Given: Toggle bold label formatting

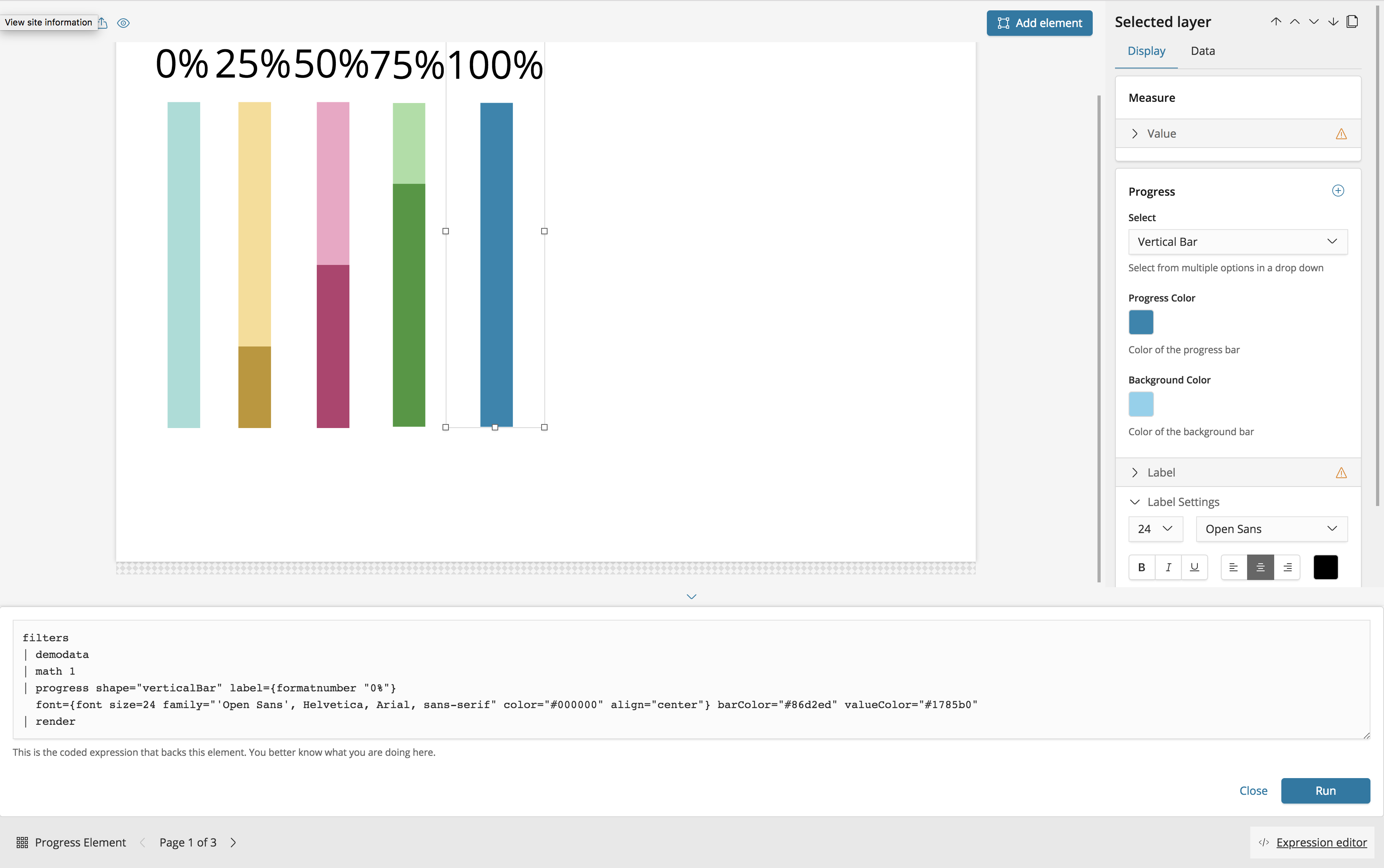Looking at the screenshot, I should (1142, 567).
